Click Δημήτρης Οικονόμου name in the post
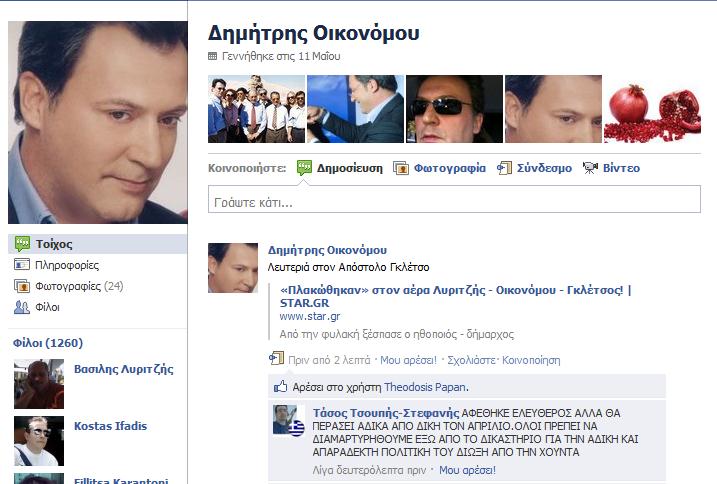The height and width of the screenshot is (484, 717). pos(327,250)
